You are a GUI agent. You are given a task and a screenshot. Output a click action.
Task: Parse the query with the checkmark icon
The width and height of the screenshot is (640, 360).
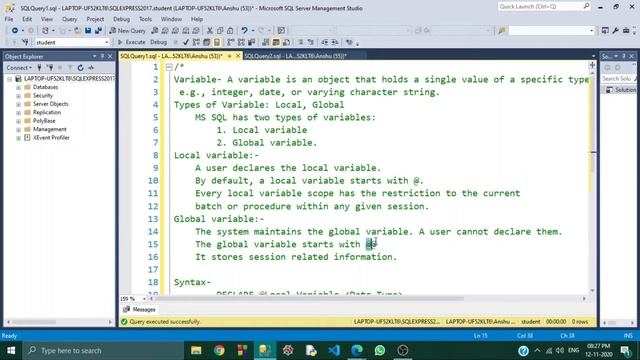(x=186, y=42)
